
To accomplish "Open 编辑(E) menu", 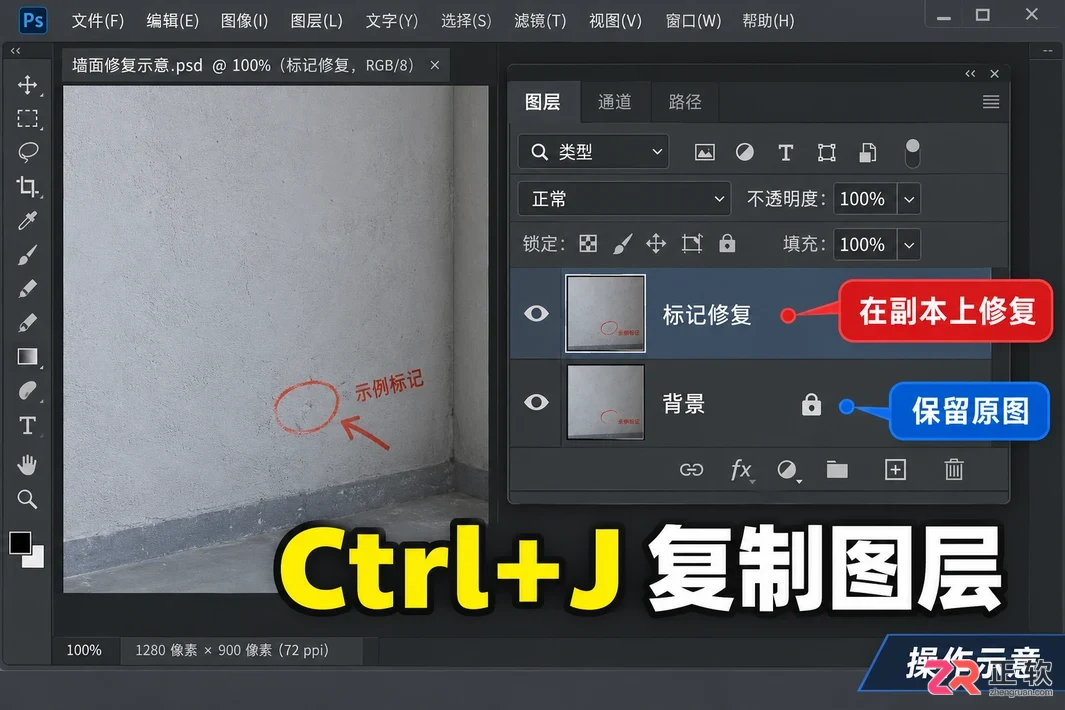I will point(173,21).
